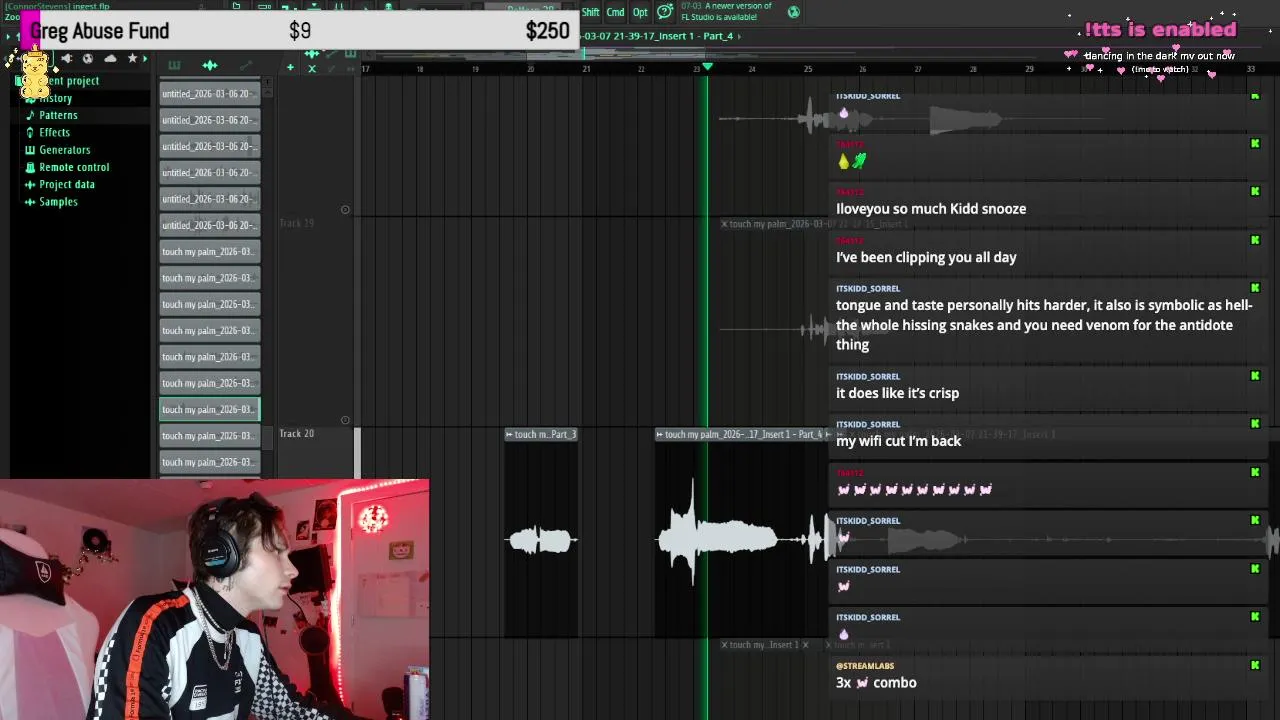
Task: Select the Track 20 header label
Action: click(x=296, y=434)
